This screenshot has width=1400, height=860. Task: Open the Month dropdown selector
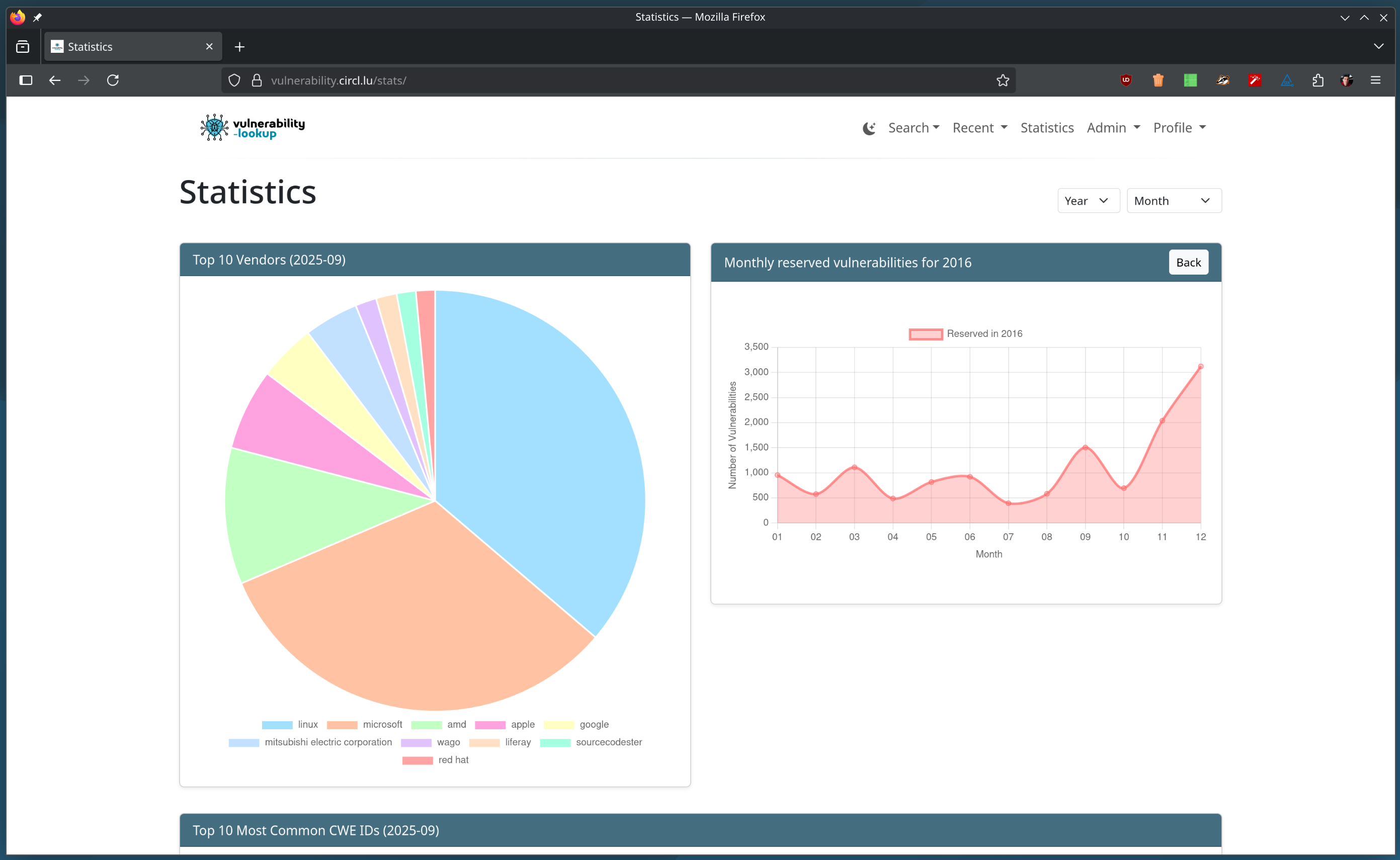tap(1173, 200)
